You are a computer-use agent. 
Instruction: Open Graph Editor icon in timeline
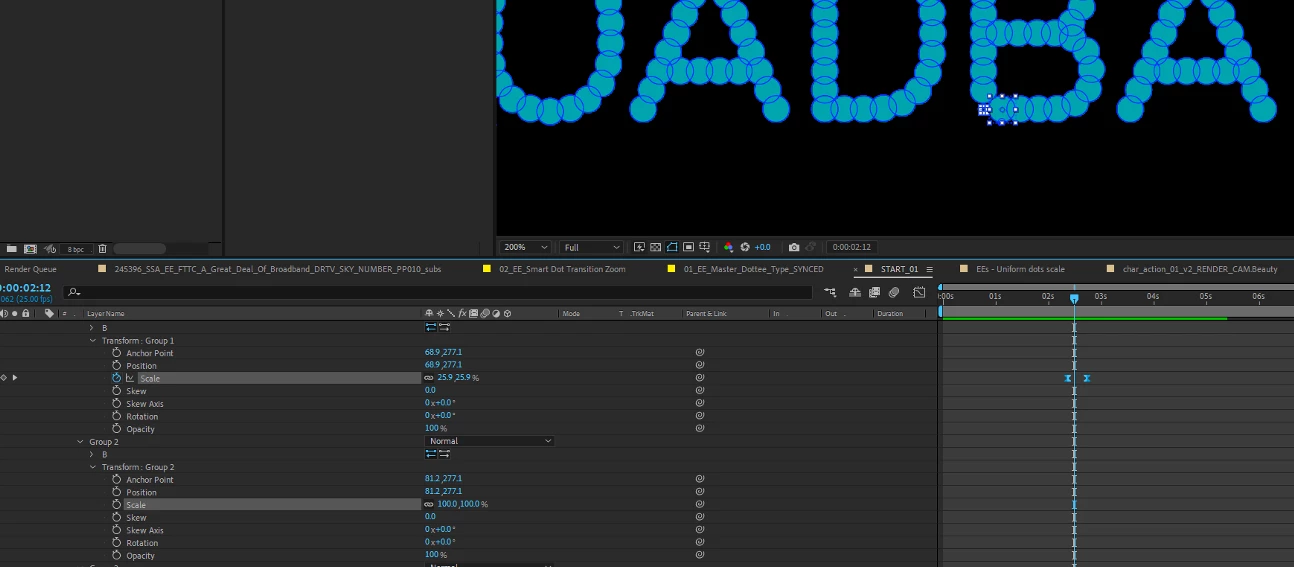[x=919, y=292]
